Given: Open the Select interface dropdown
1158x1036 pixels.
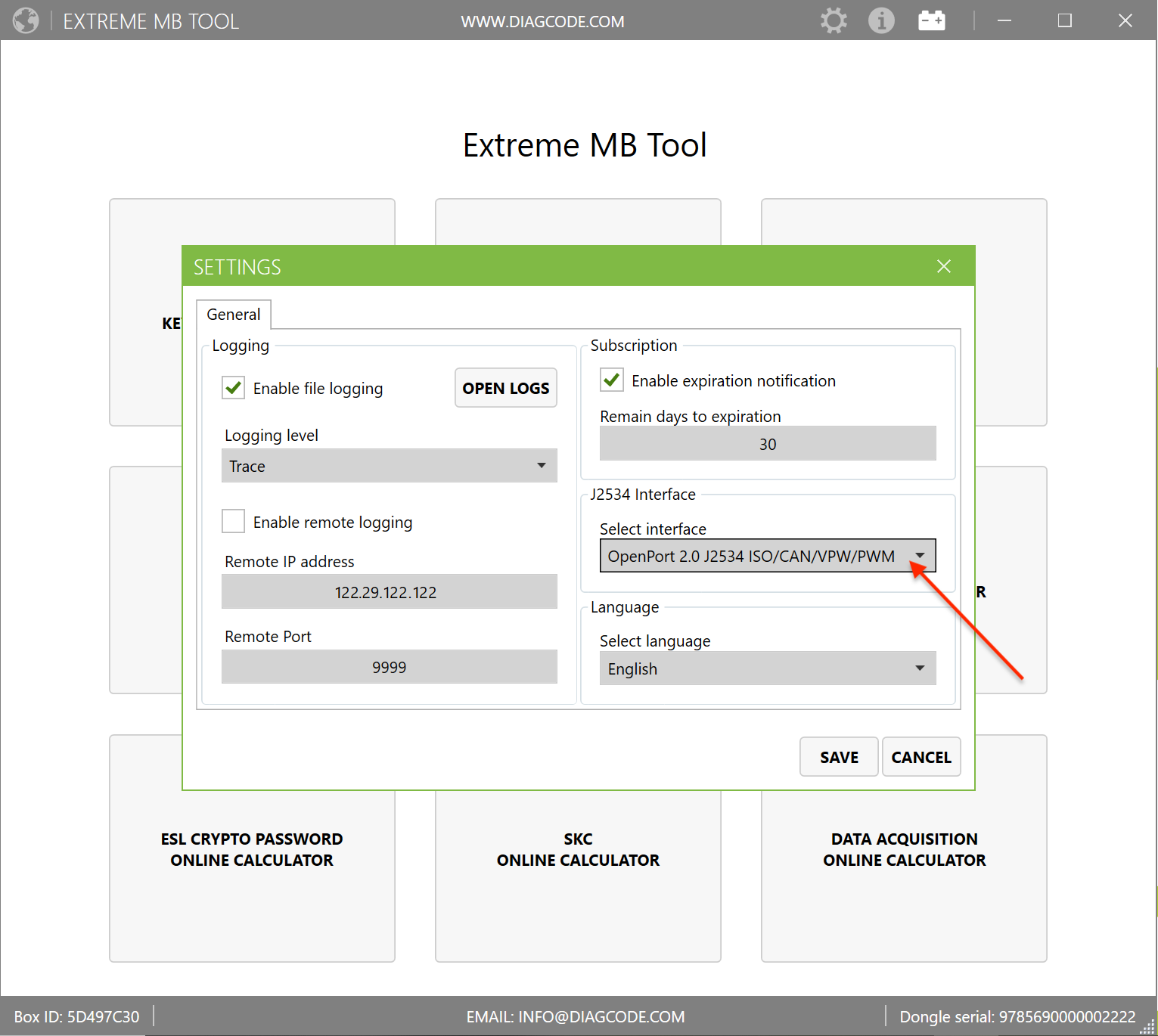Looking at the screenshot, I should pyautogui.click(x=768, y=556).
